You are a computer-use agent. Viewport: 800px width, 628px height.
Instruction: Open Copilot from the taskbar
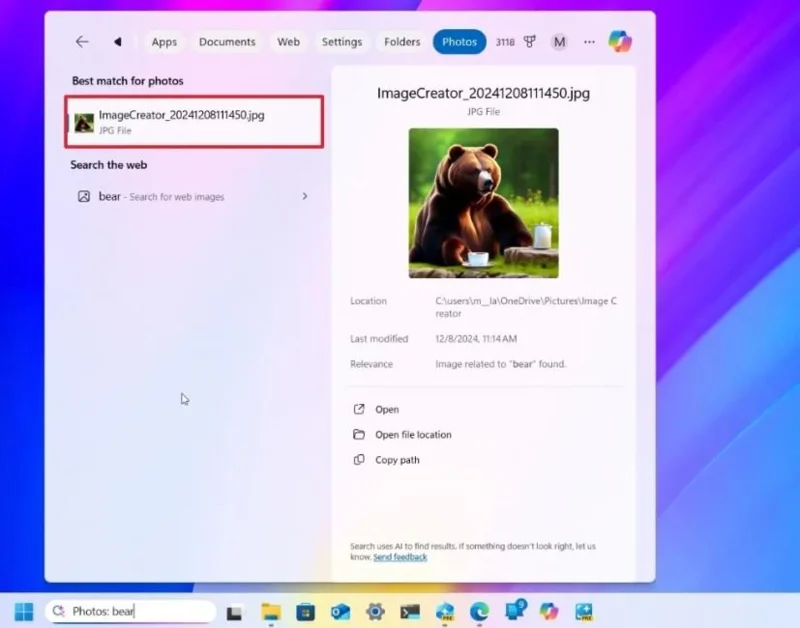point(549,611)
